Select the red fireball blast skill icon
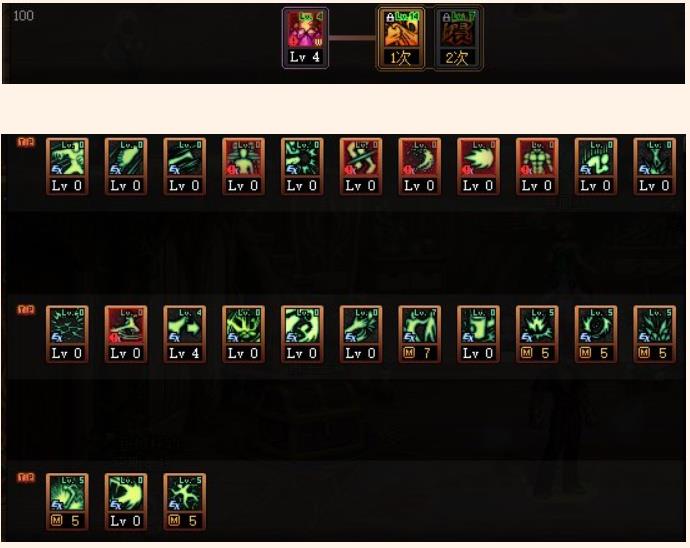Screen dimensions: 690x548 coord(478,166)
